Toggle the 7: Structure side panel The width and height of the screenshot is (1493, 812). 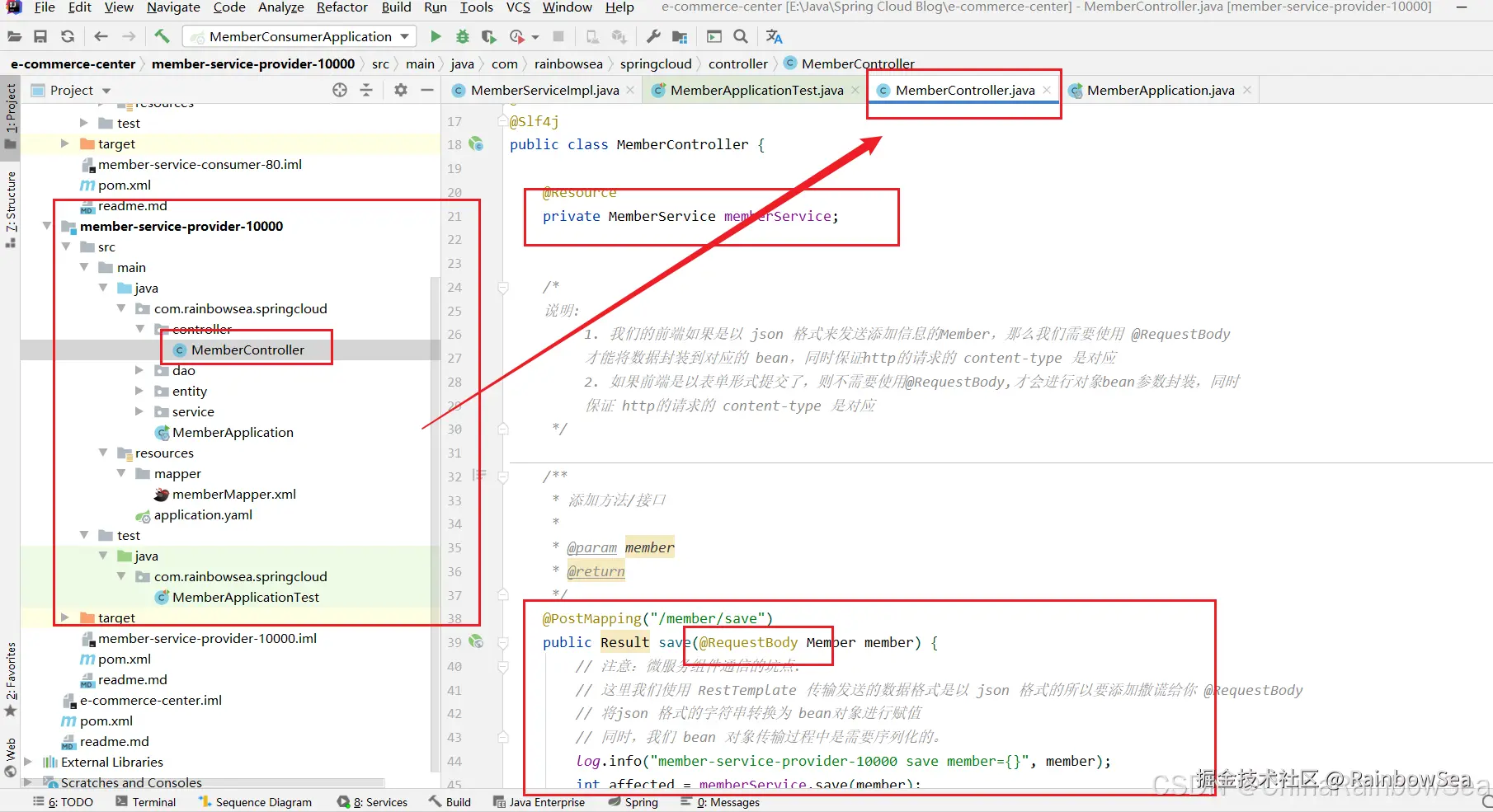click(x=11, y=209)
